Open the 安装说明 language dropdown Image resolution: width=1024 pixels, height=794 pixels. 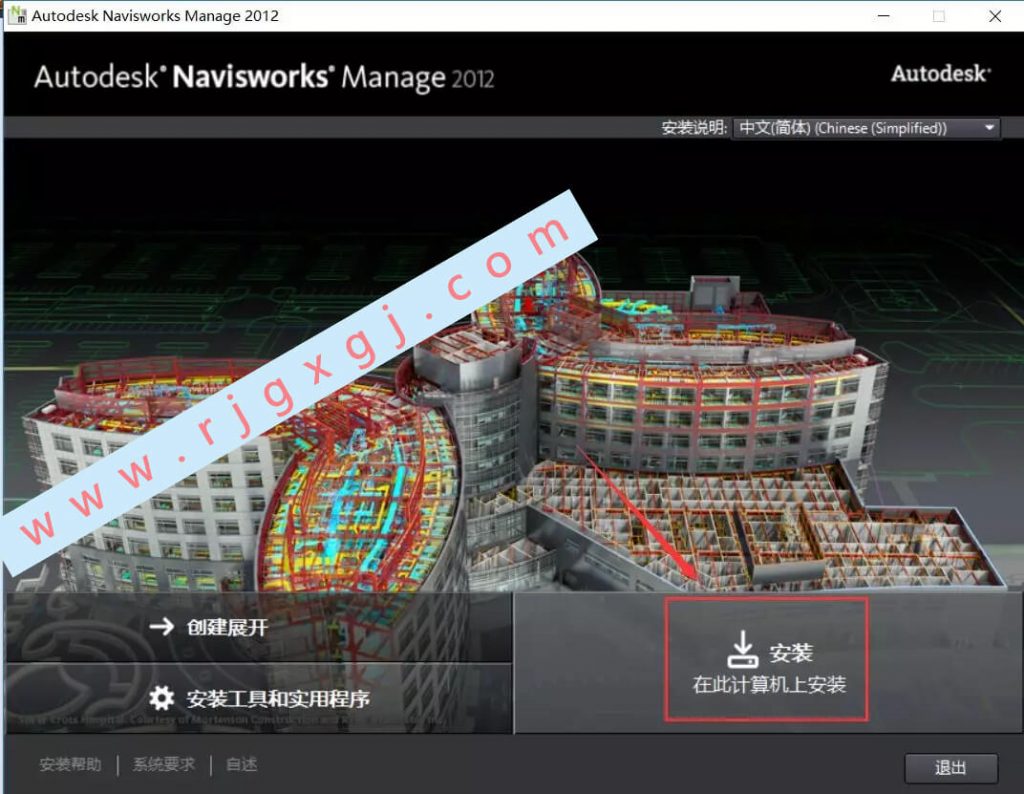(x=867, y=128)
